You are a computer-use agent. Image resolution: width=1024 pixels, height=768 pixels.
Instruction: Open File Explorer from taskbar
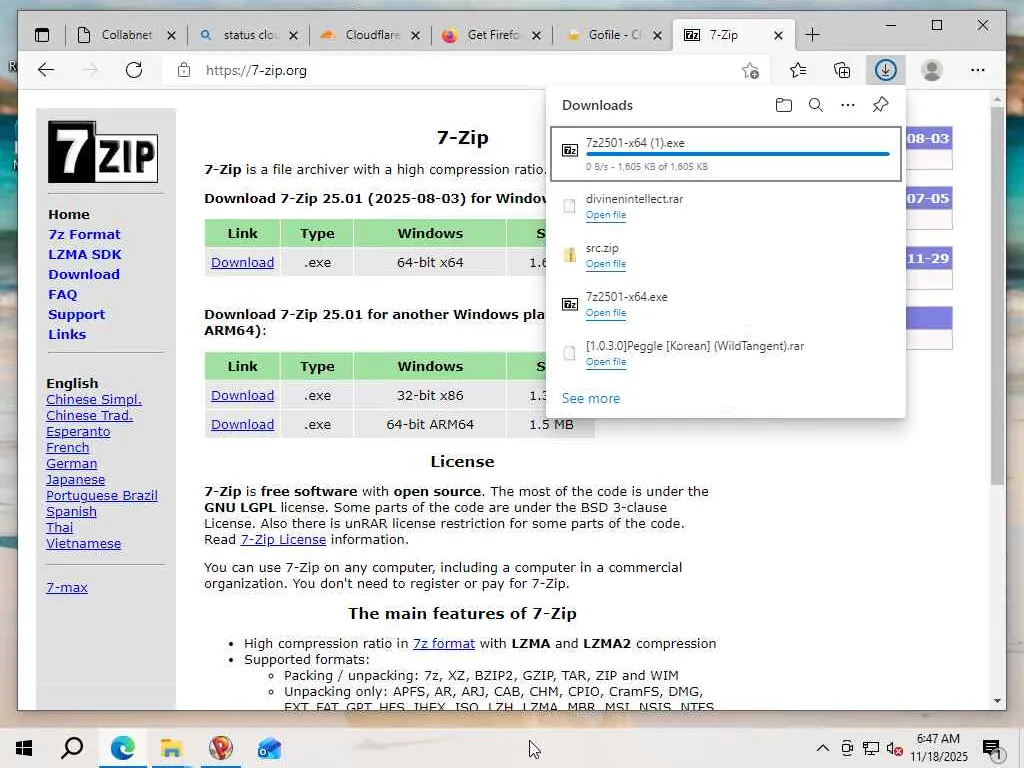[x=171, y=748]
